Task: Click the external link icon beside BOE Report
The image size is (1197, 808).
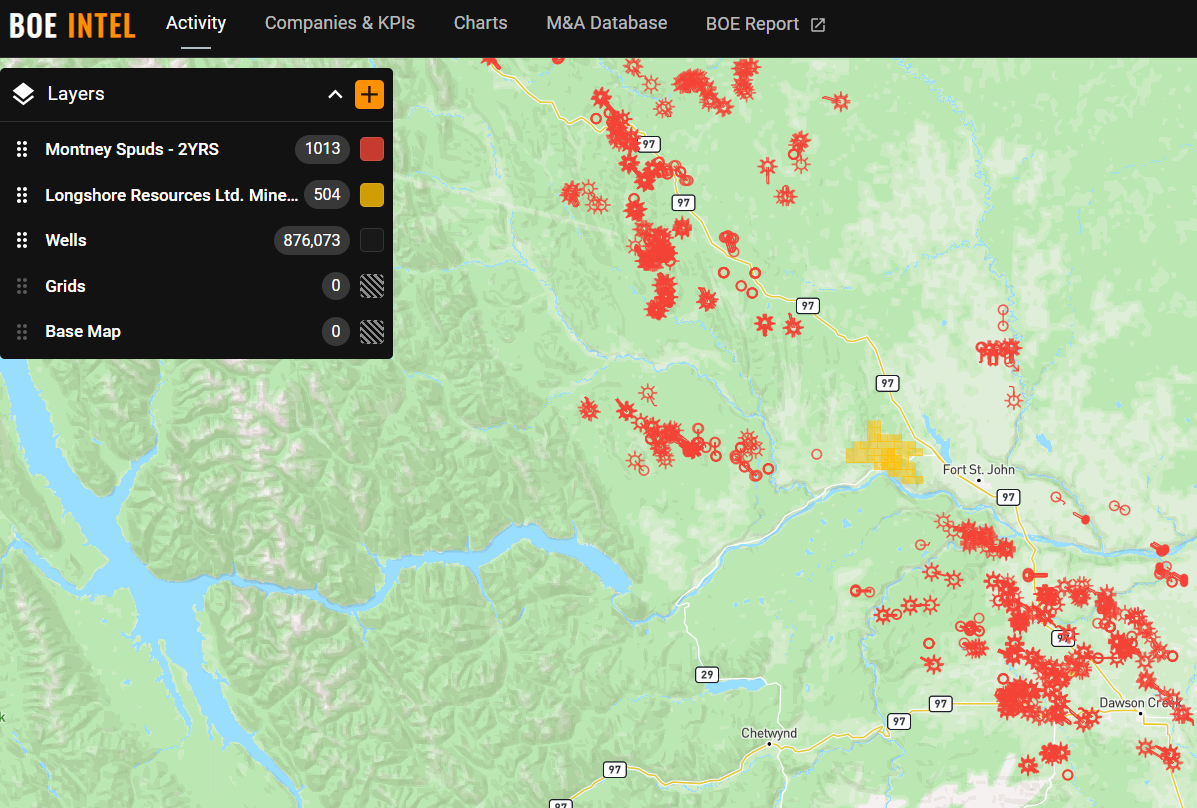Action: pyautogui.click(x=818, y=24)
